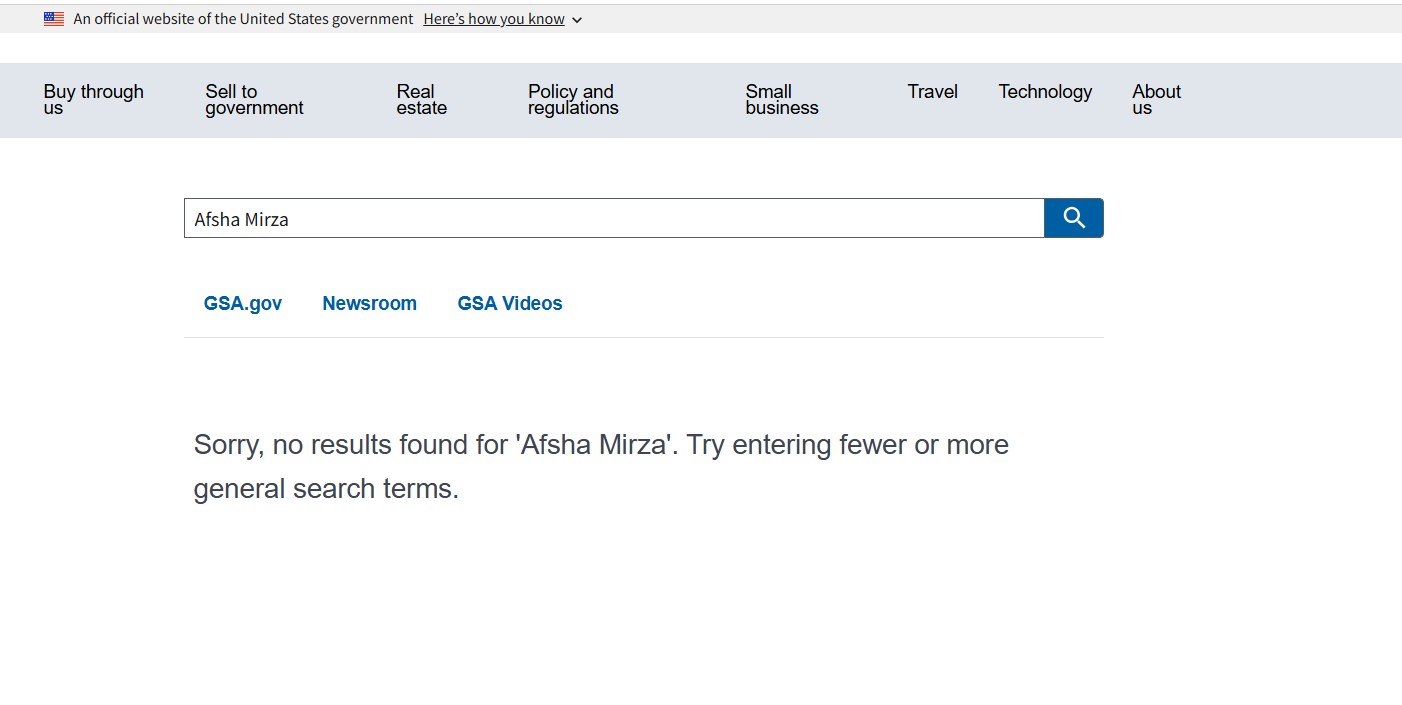Switch to the GSA.gov results tab

pyautogui.click(x=243, y=304)
